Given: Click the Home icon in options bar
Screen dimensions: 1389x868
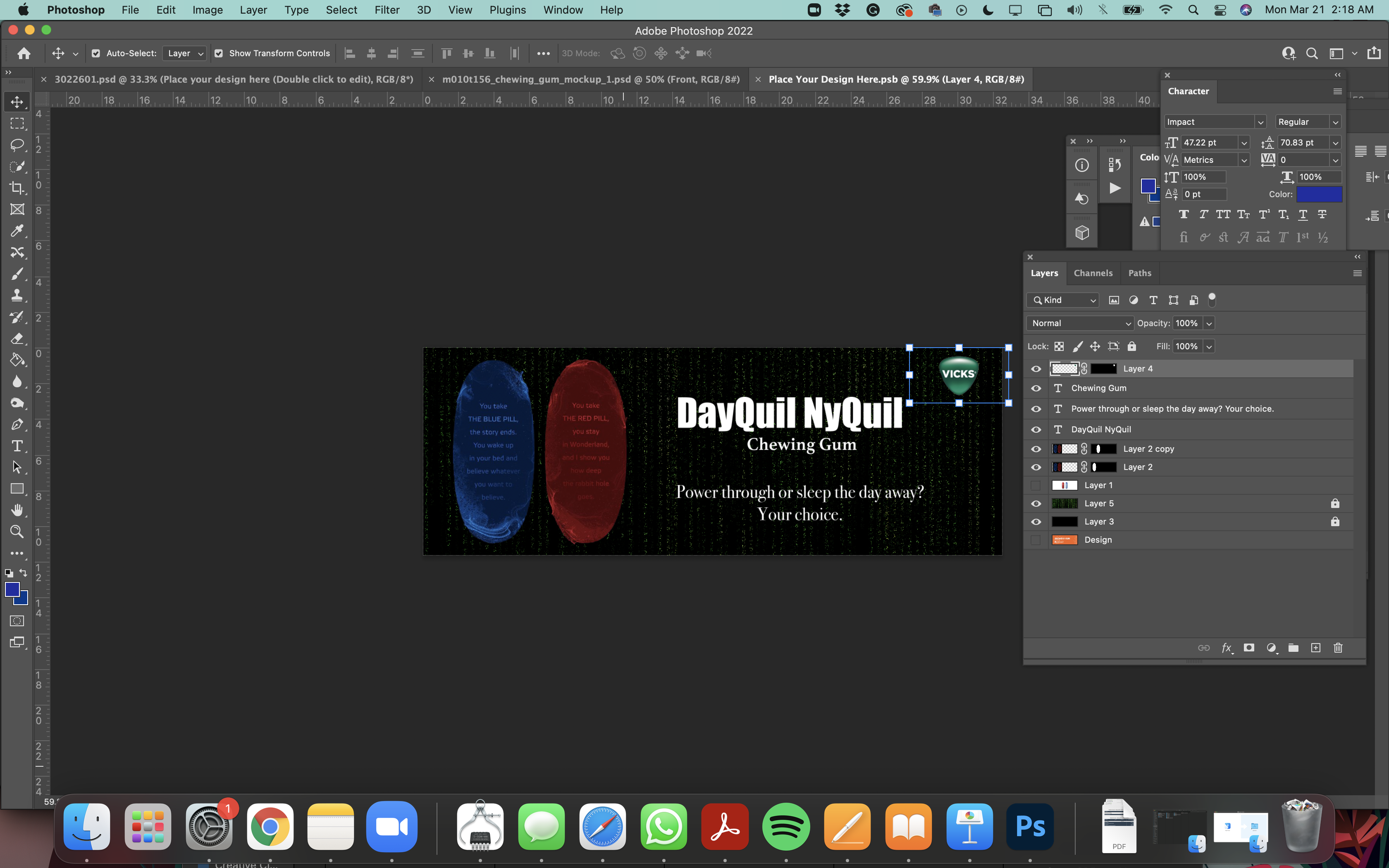Looking at the screenshot, I should click(x=24, y=53).
